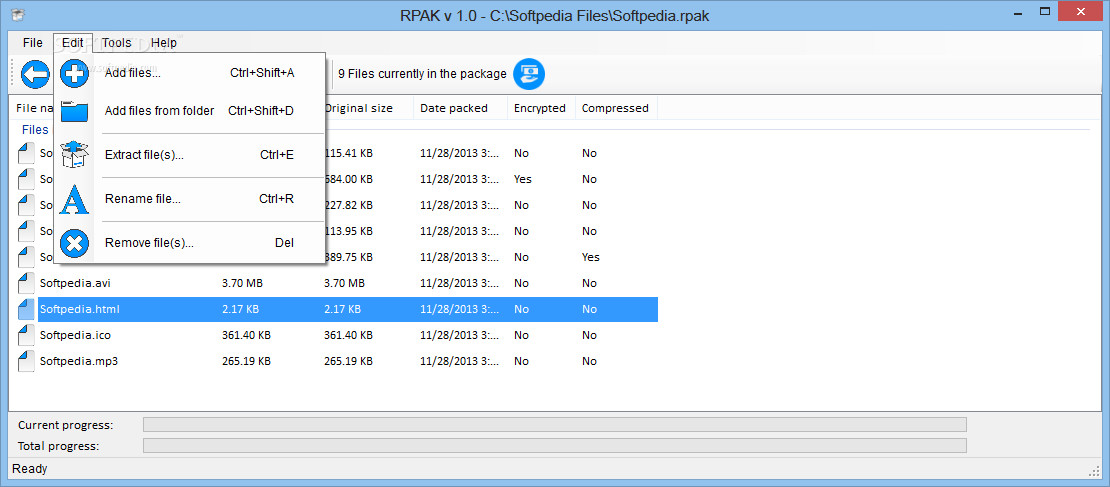Click the Yes value in the Encrypted column
This screenshot has width=1110, height=487.
pyautogui.click(x=522, y=179)
